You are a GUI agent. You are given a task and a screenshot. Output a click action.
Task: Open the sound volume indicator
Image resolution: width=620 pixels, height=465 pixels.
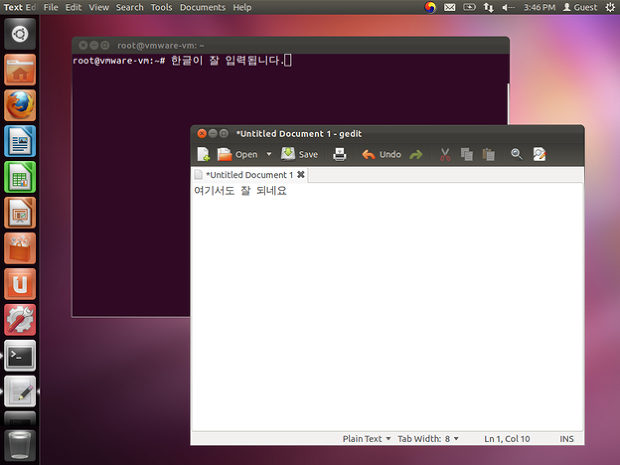[508, 7]
